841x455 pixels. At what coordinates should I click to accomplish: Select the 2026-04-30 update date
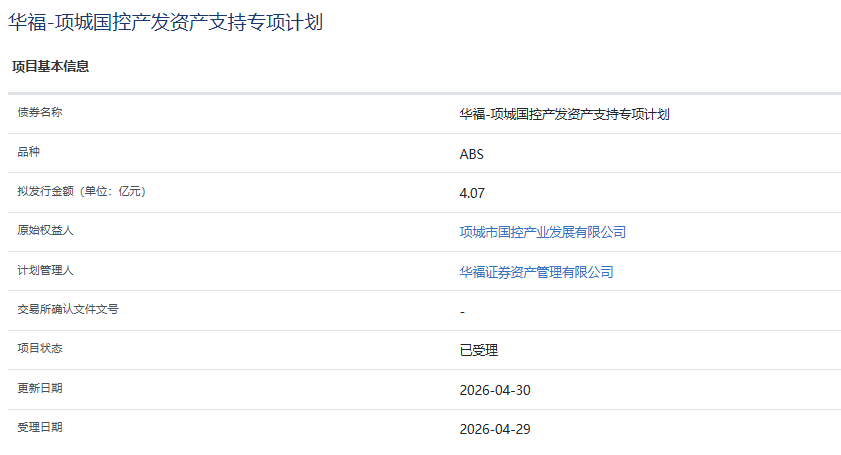click(x=495, y=390)
